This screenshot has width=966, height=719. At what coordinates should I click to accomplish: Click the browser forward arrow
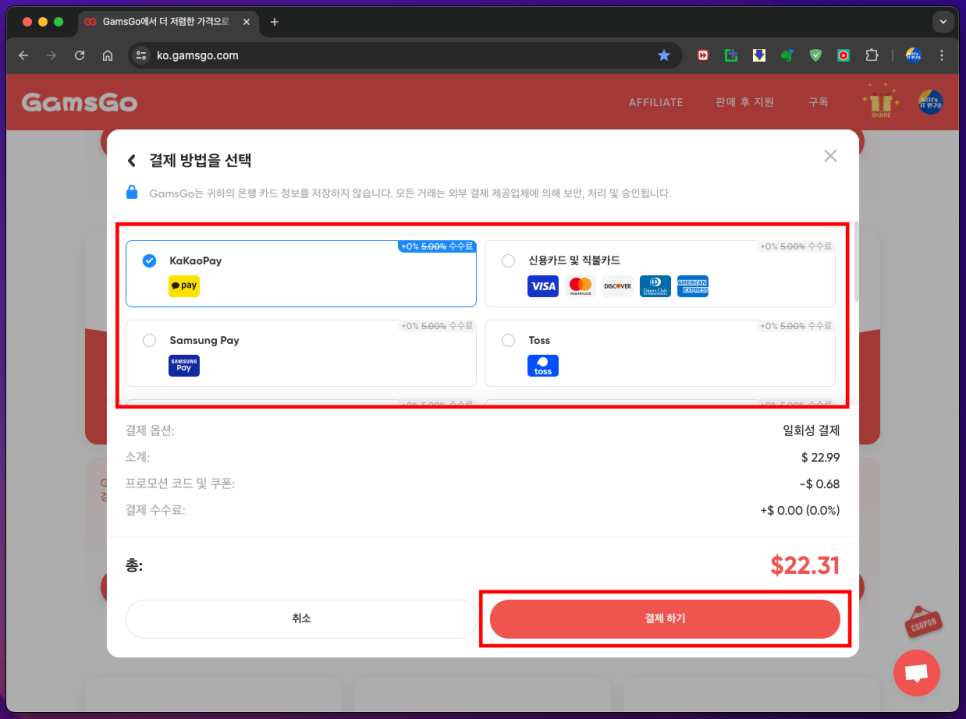click(x=51, y=55)
